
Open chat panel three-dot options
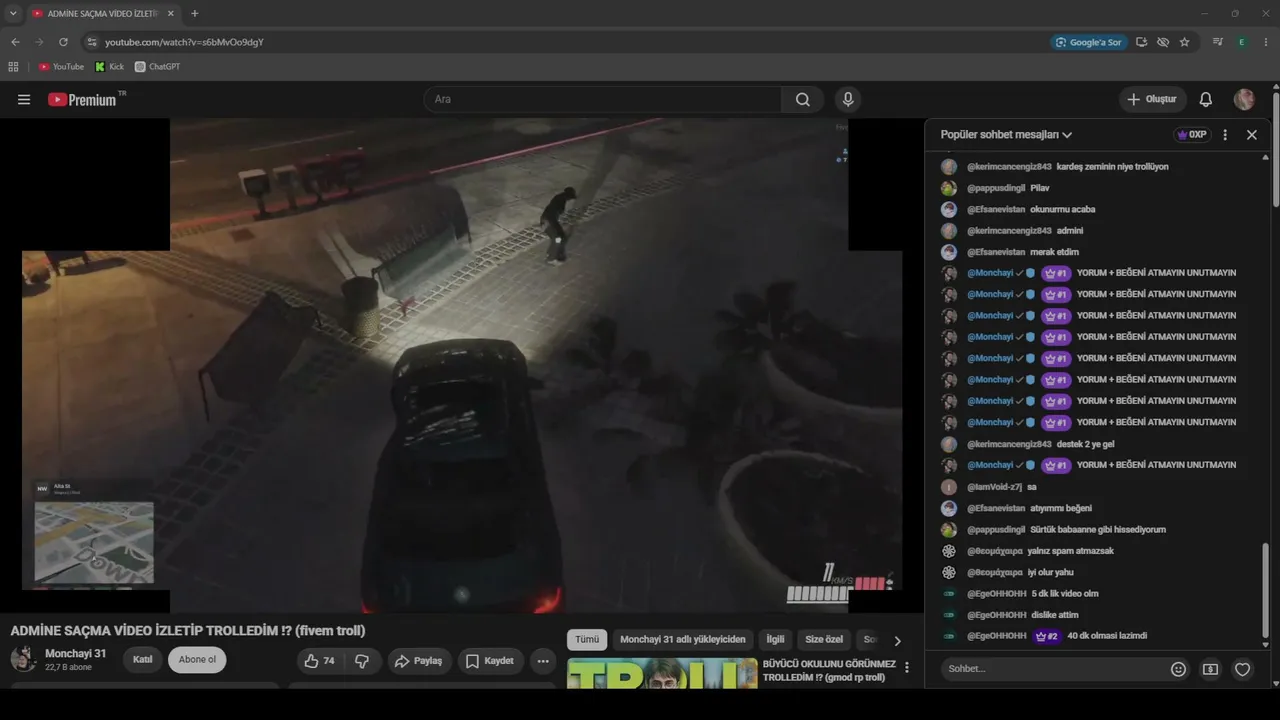1225,134
